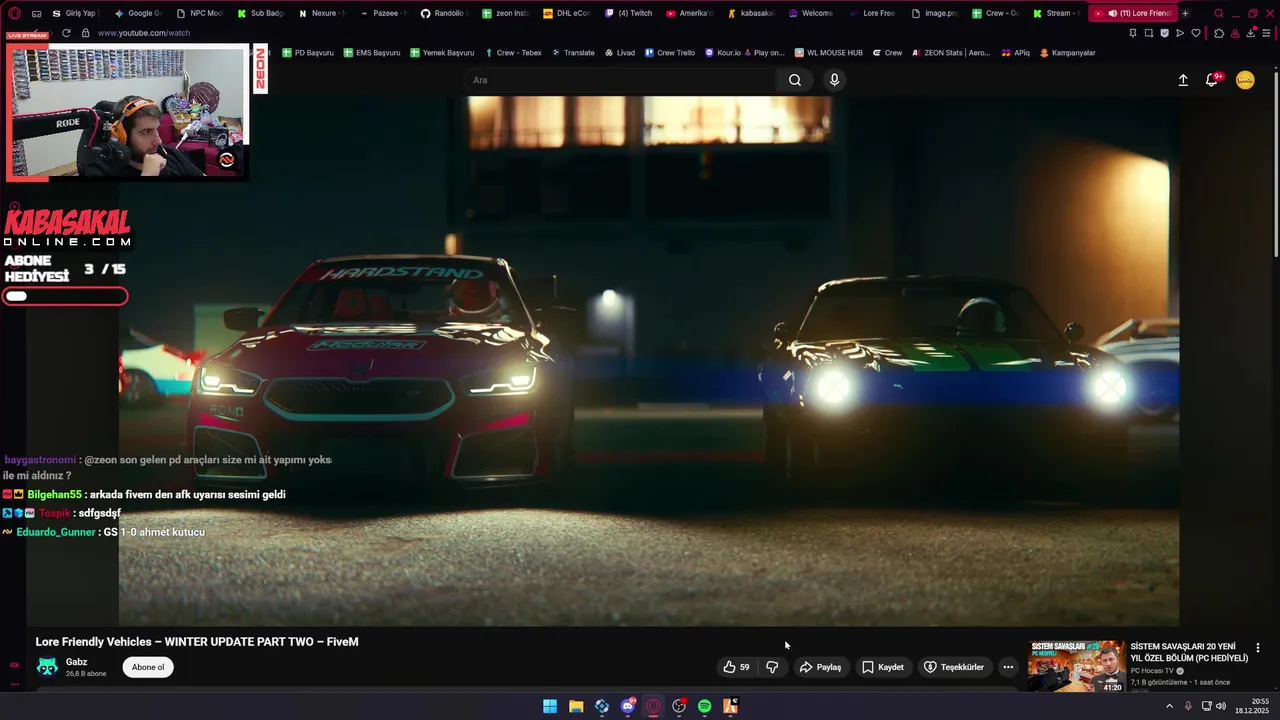Click the video player to pause
1280x720 pixels.
point(648,360)
